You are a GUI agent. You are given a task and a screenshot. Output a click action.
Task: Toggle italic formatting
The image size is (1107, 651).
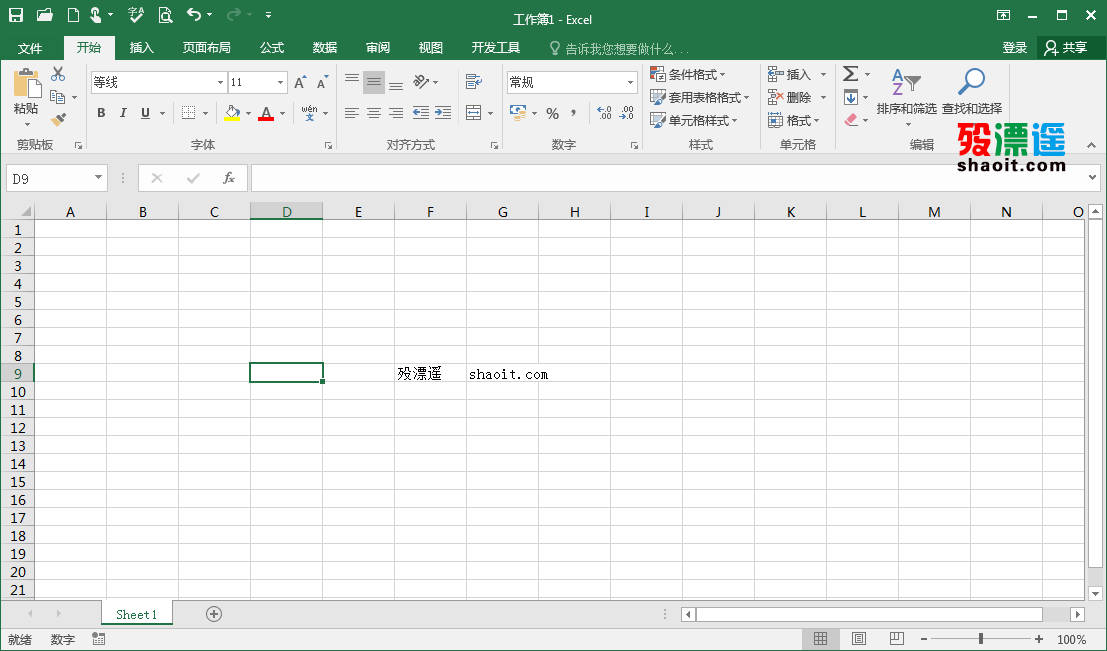pos(123,113)
